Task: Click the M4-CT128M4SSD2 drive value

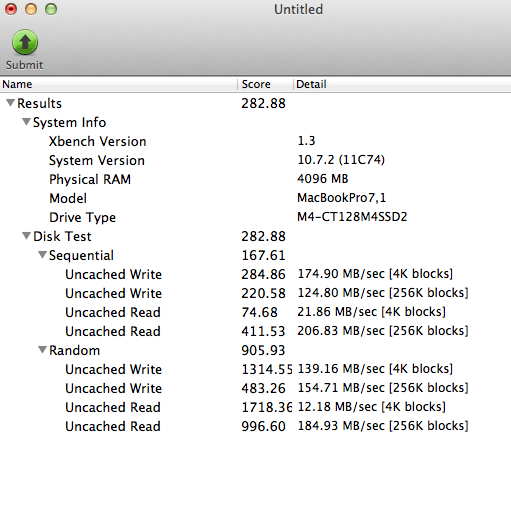Action: (x=352, y=217)
